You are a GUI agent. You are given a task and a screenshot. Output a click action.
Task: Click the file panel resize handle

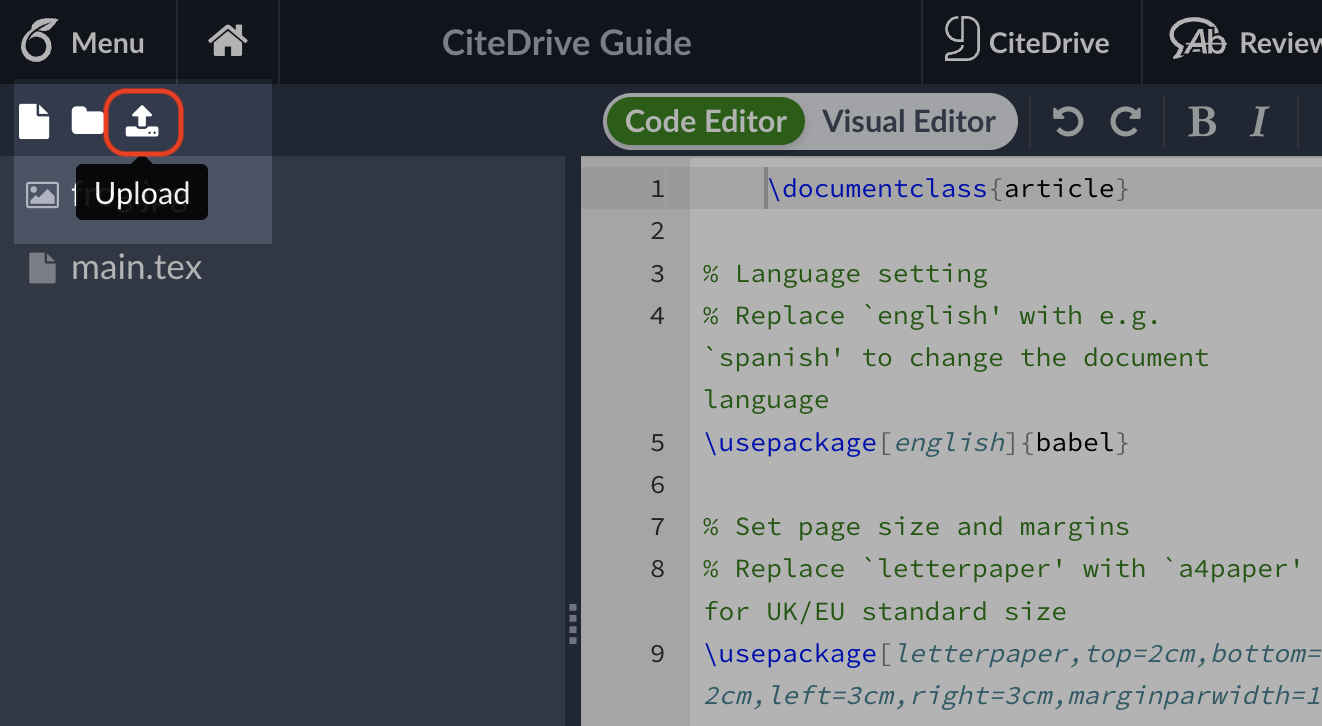(573, 625)
